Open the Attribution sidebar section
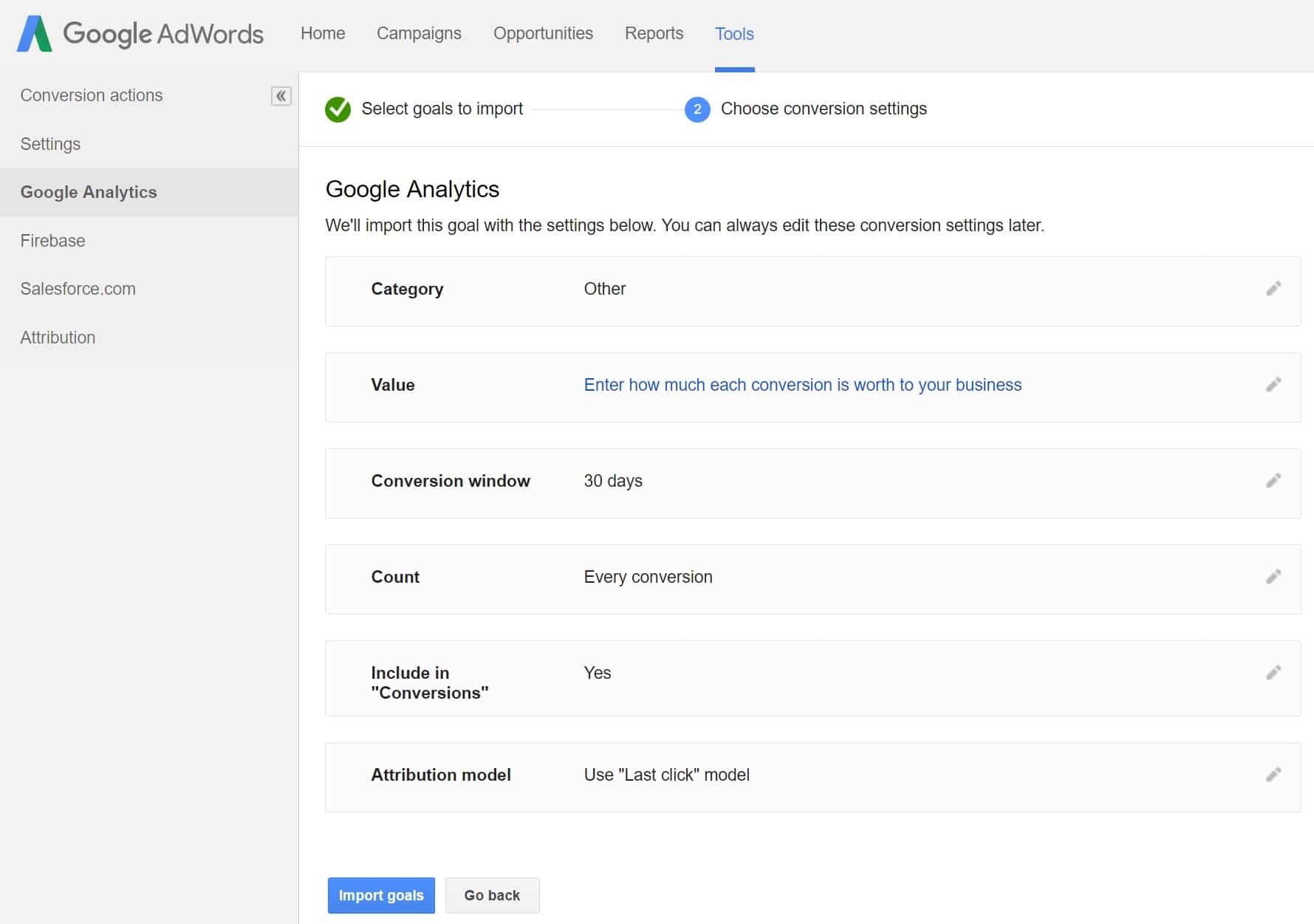 click(58, 337)
